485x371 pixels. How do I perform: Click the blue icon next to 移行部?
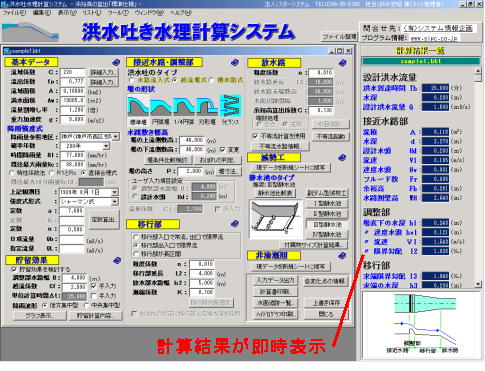pos(235,224)
